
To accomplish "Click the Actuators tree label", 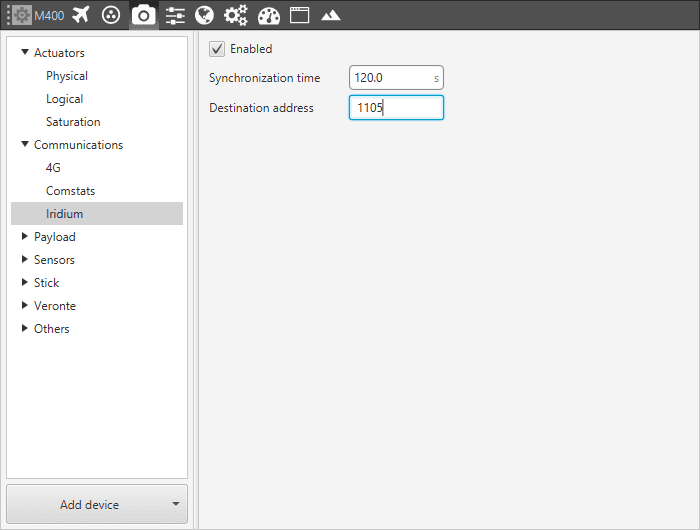I will point(59,53).
